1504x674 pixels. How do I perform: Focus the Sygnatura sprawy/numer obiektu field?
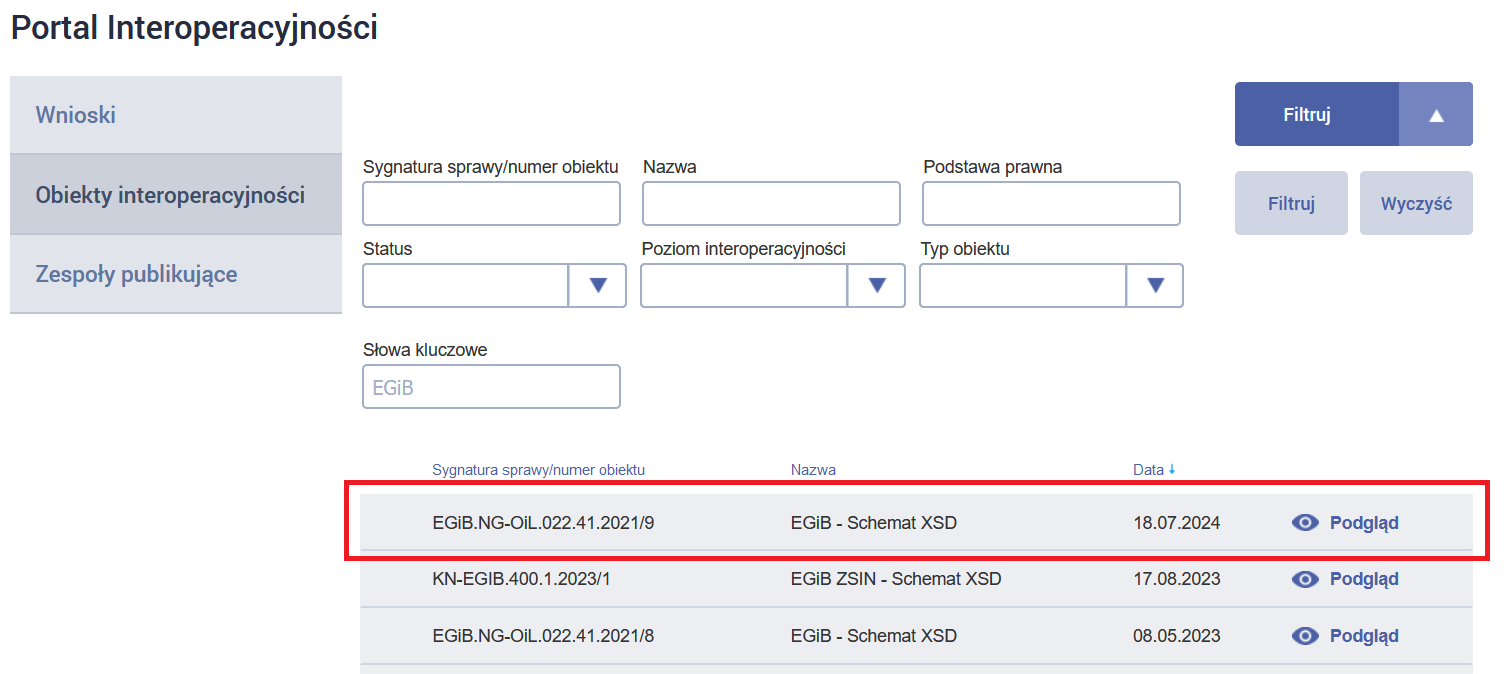tap(491, 204)
